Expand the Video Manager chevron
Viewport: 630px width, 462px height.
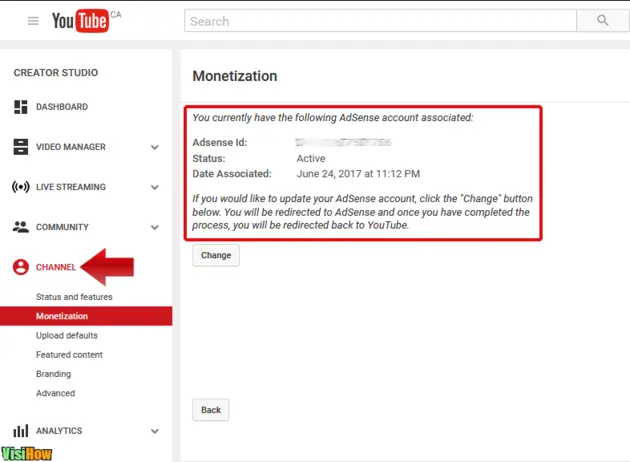pos(155,147)
